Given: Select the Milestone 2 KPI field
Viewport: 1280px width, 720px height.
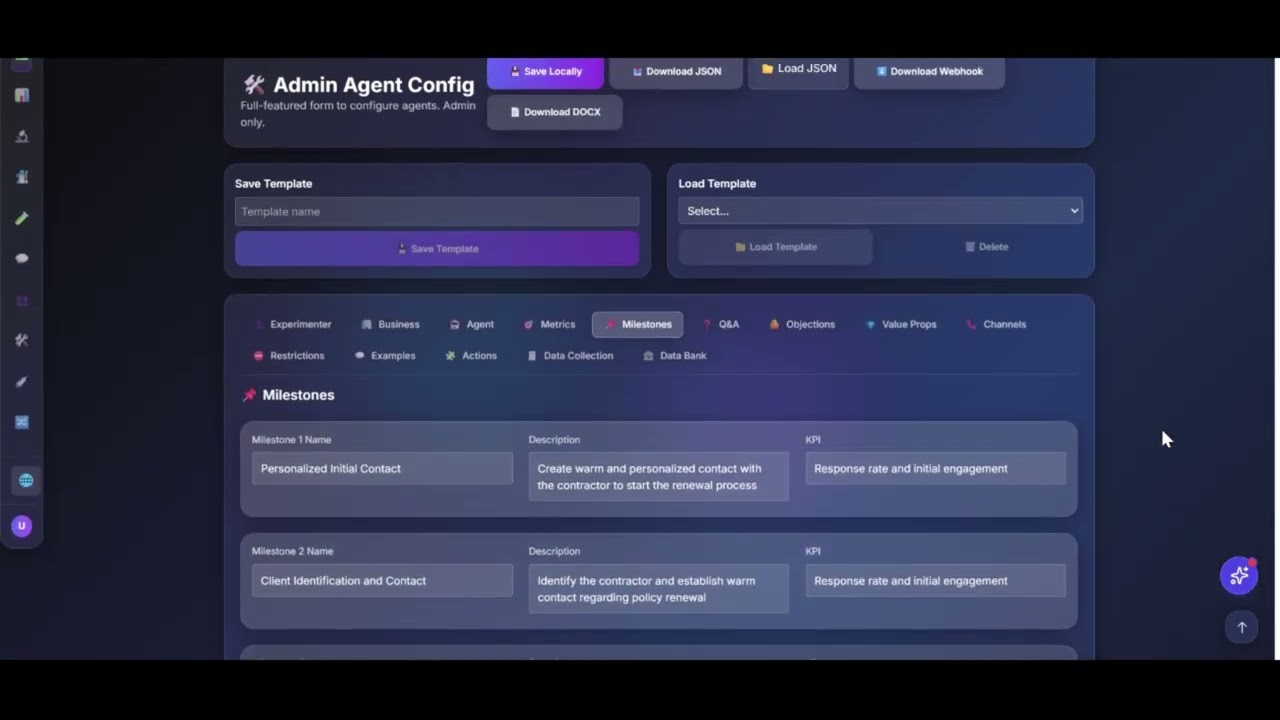Looking at the screenshot, I should (x=936, y=581).
